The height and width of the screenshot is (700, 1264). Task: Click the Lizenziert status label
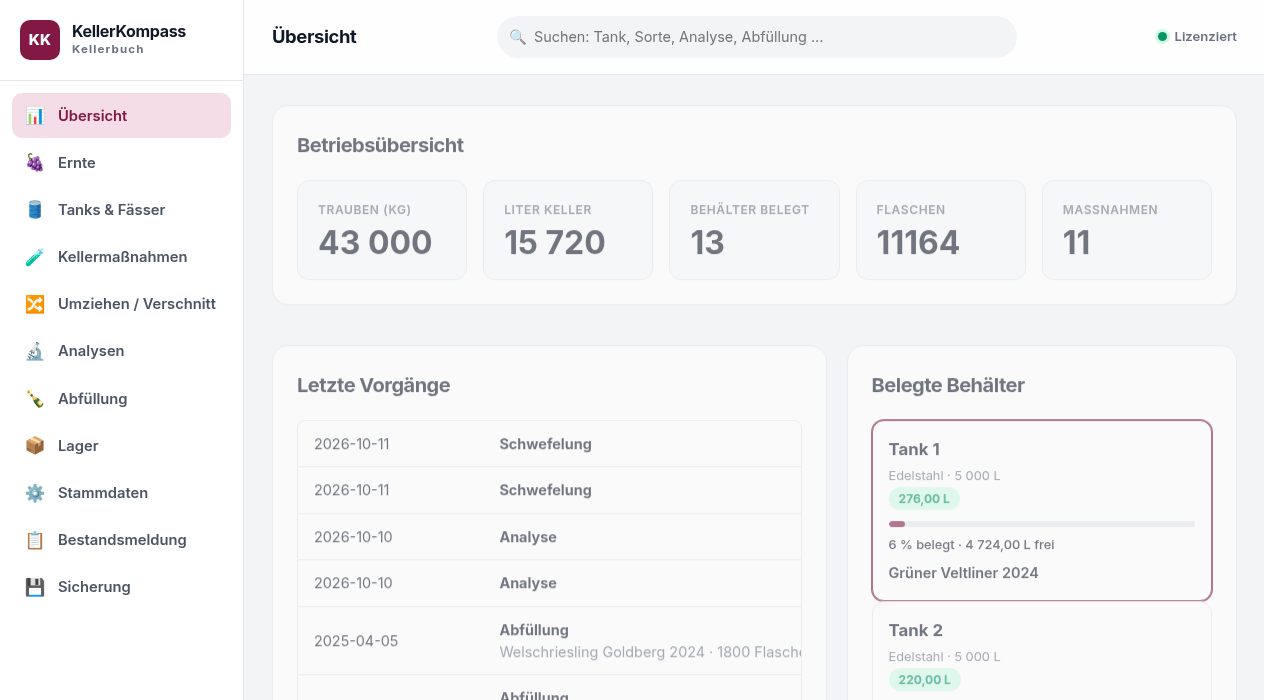[x=1205, y=37]
